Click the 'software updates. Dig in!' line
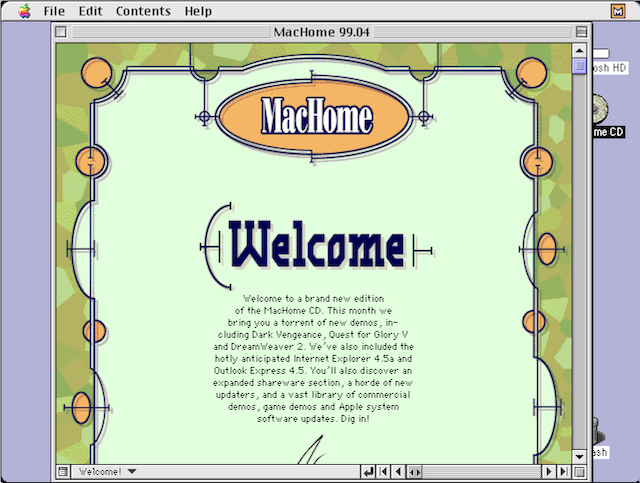This screenshot has height=483, width=640. pyautogui.click(x=313, y=419)
